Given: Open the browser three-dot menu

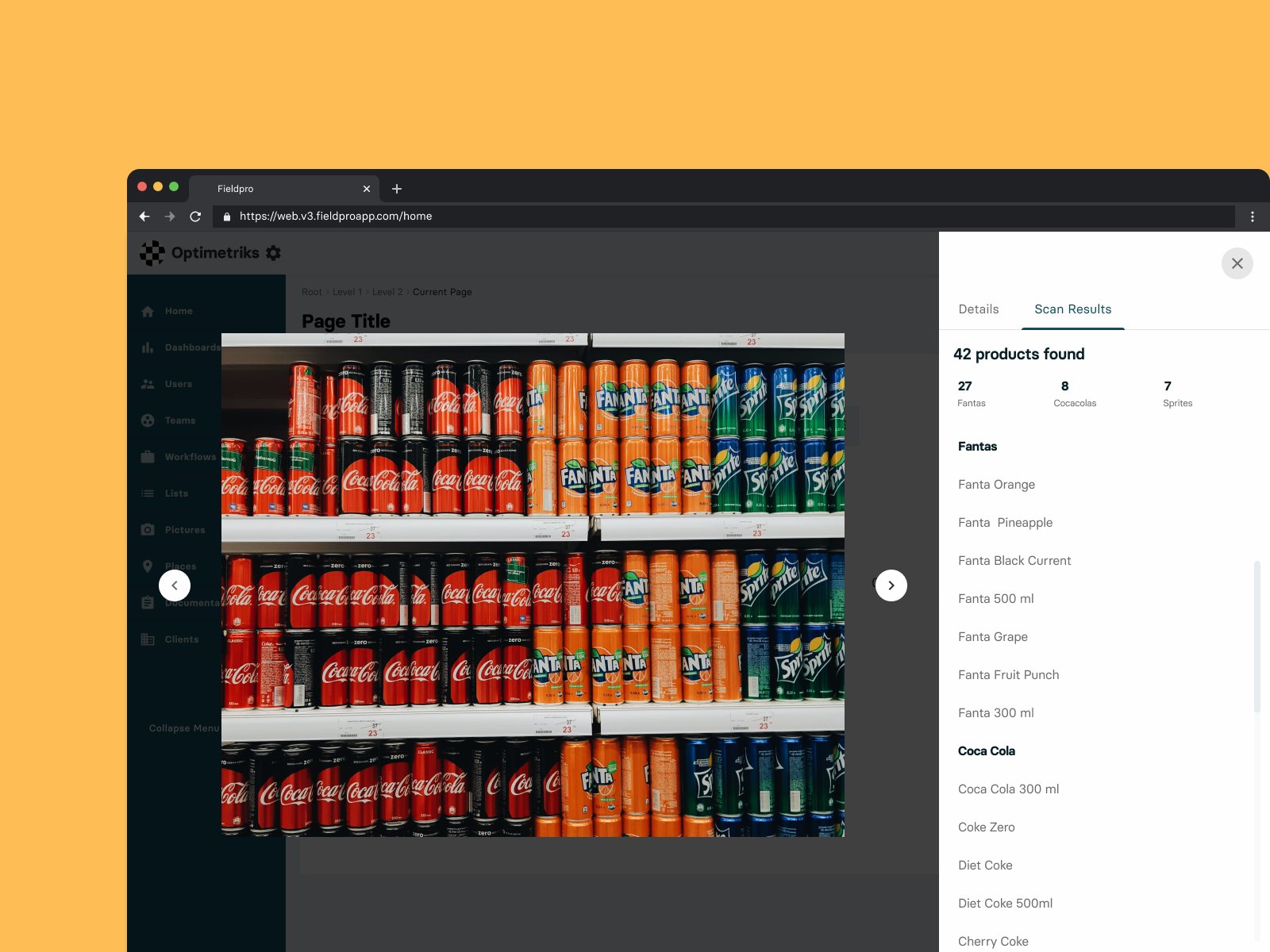Looking at the screenshot, I should pos(1253,217).
